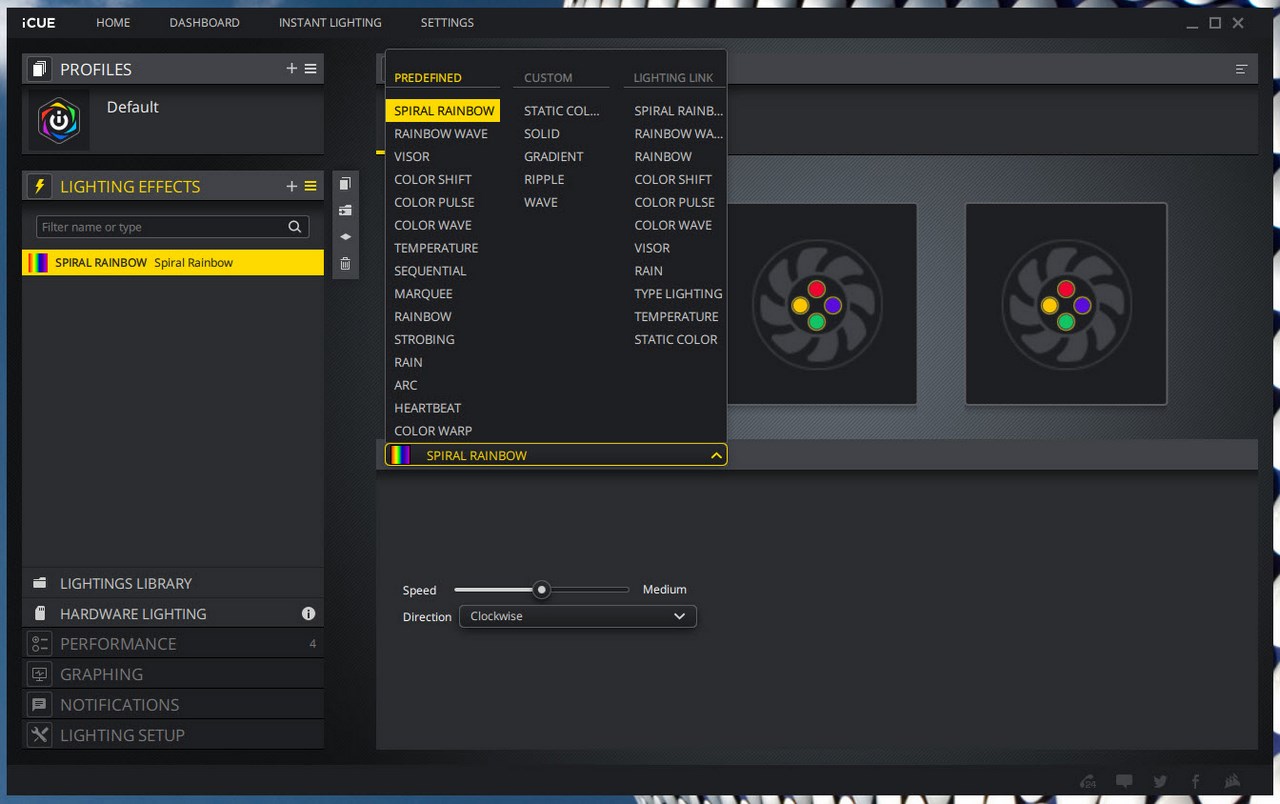Open the Direction dropdown set to Clockwise

[x=577, y=616]
